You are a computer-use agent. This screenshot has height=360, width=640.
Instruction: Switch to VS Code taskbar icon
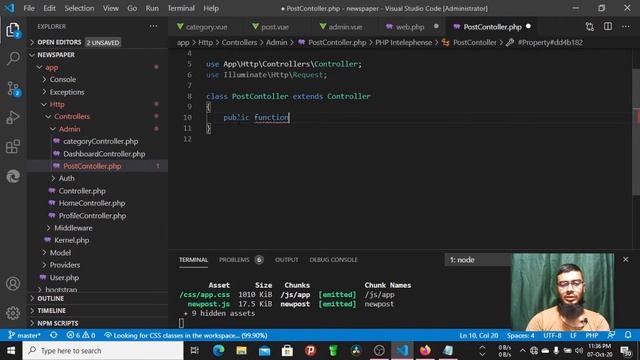click(x=402, y=351)
